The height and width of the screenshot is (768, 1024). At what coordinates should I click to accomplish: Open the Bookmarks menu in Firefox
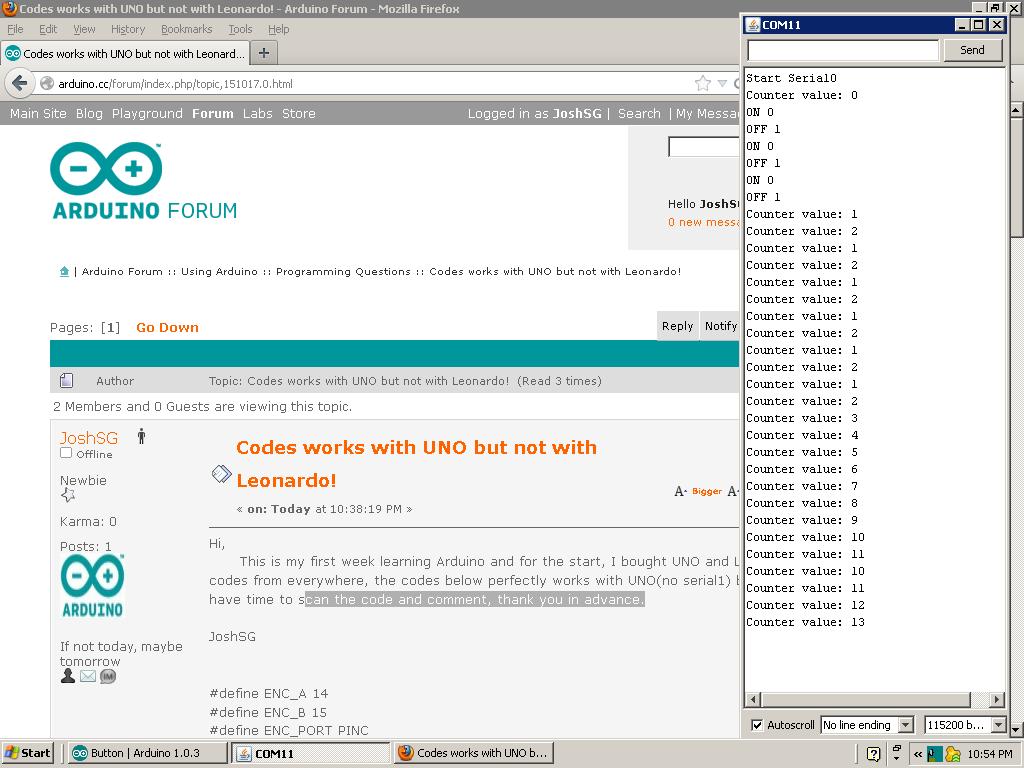(x=187, y=29)
